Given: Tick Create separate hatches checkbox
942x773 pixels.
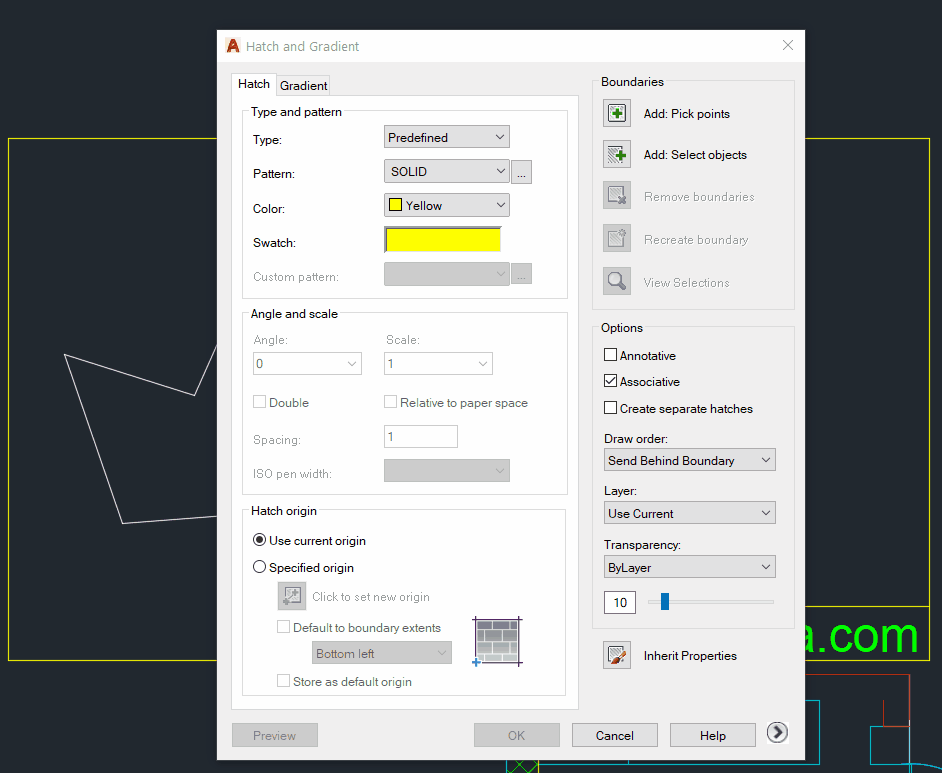Looking at the screenshot, I should point(611,408).
